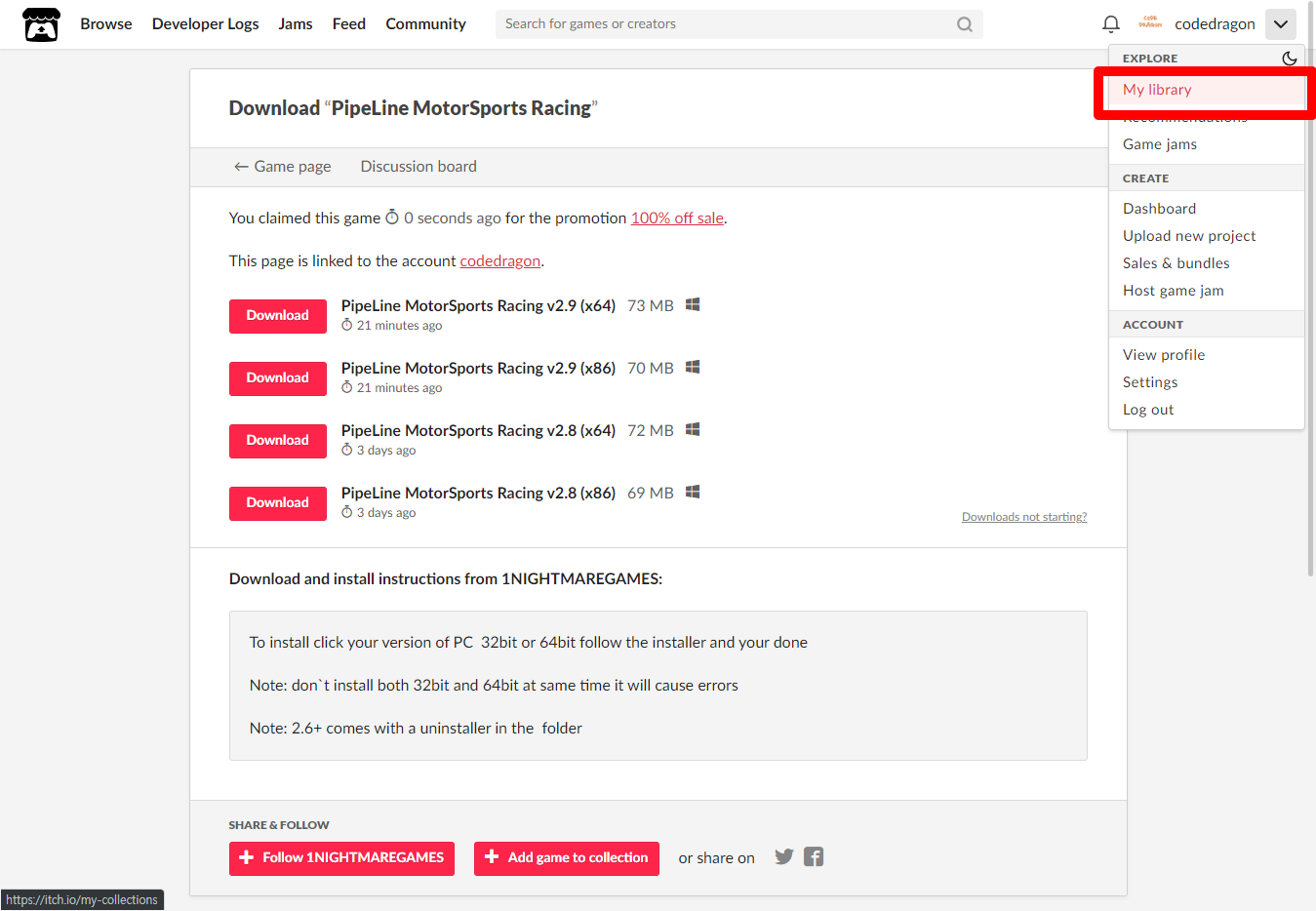Share on Twitter
Screen dimensions: 1316x911
784,856
